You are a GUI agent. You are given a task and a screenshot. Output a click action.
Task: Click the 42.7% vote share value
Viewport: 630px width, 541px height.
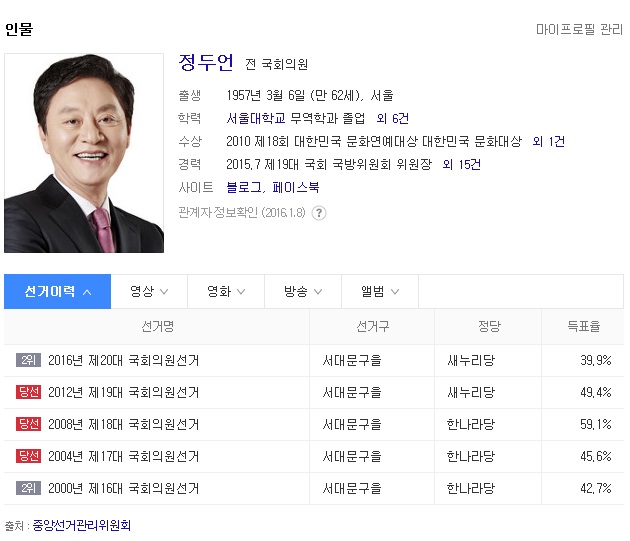click(x=595, y=489)
